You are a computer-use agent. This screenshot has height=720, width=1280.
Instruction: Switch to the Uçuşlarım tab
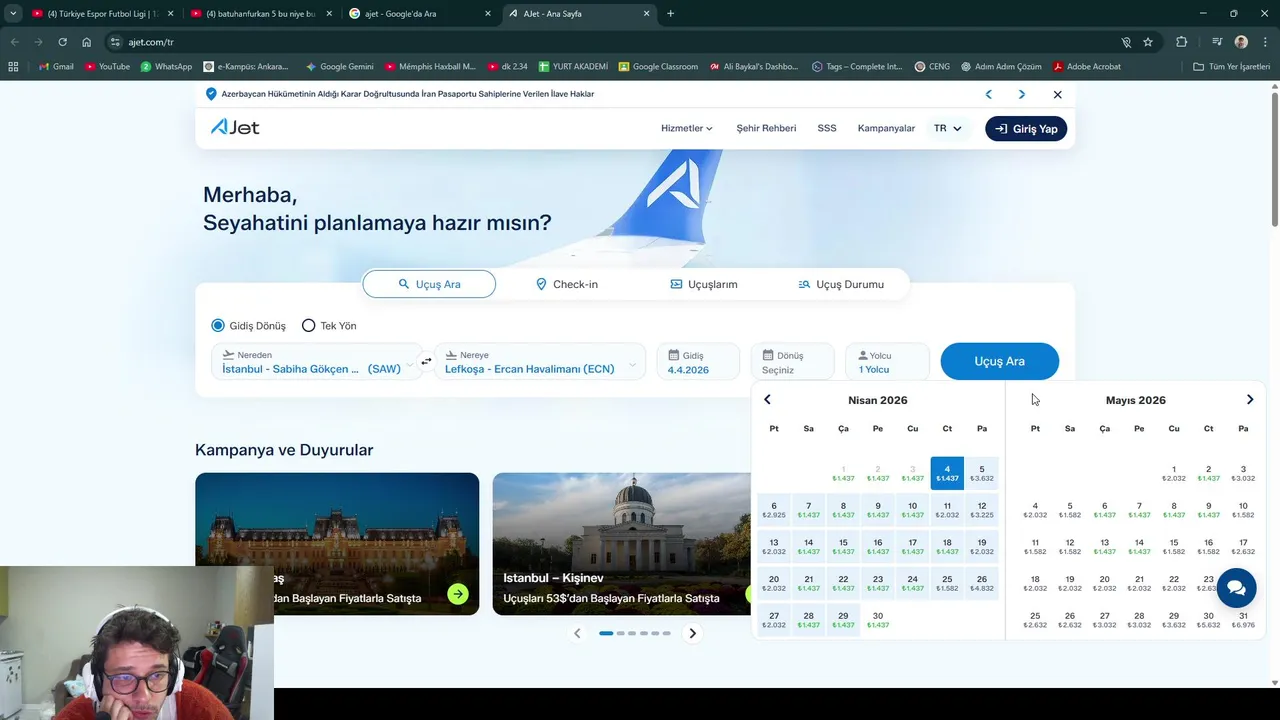click(x=704, y=284)
